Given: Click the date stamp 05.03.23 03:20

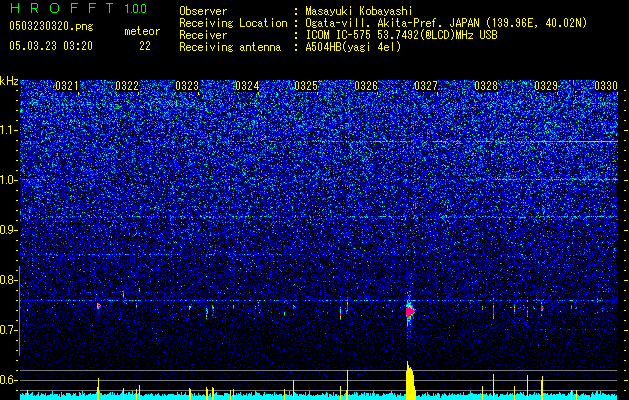Looking at the screenshot, I should click(x=51, y=46).
